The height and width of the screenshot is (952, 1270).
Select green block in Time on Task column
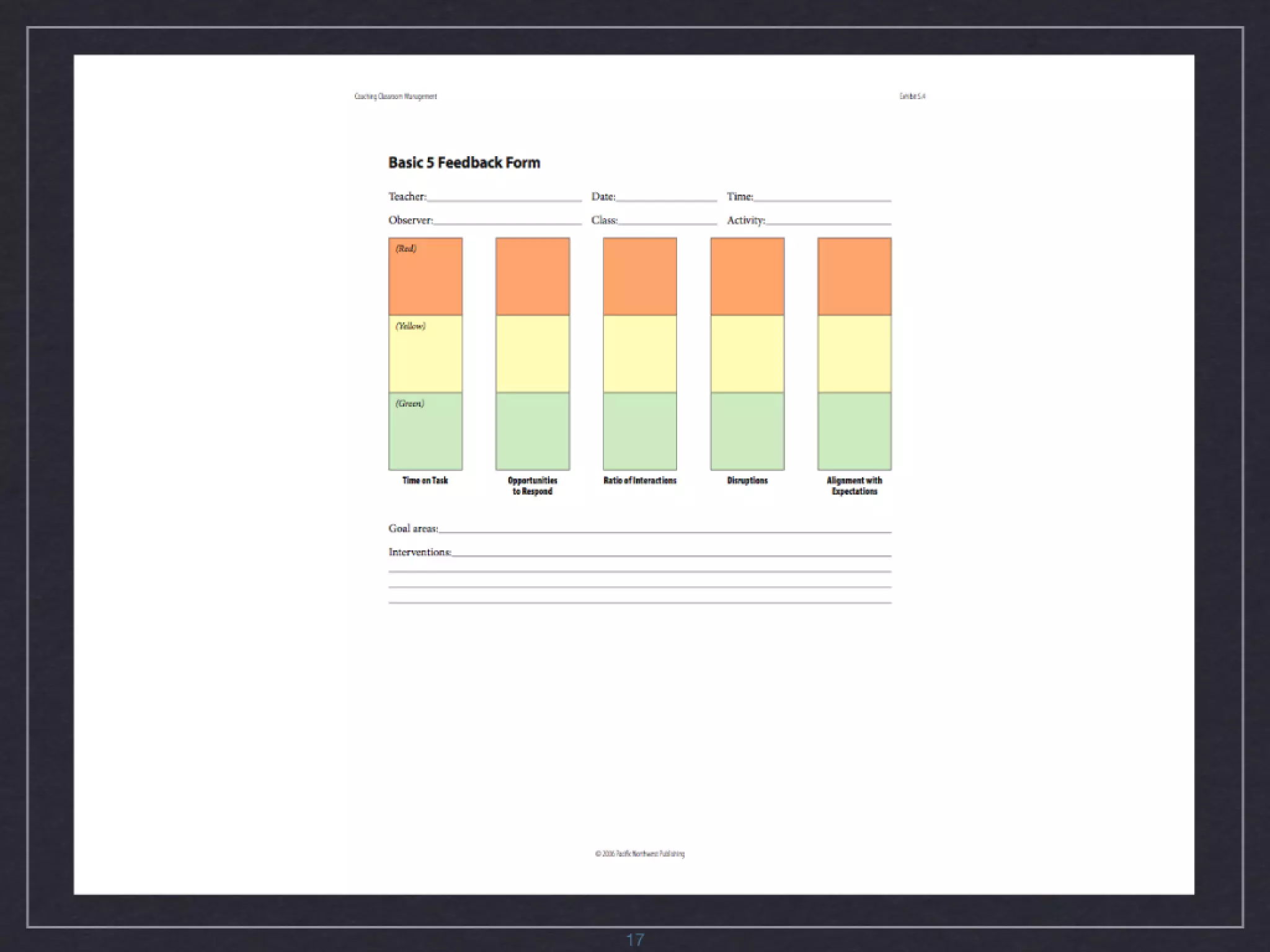[425, 432]
